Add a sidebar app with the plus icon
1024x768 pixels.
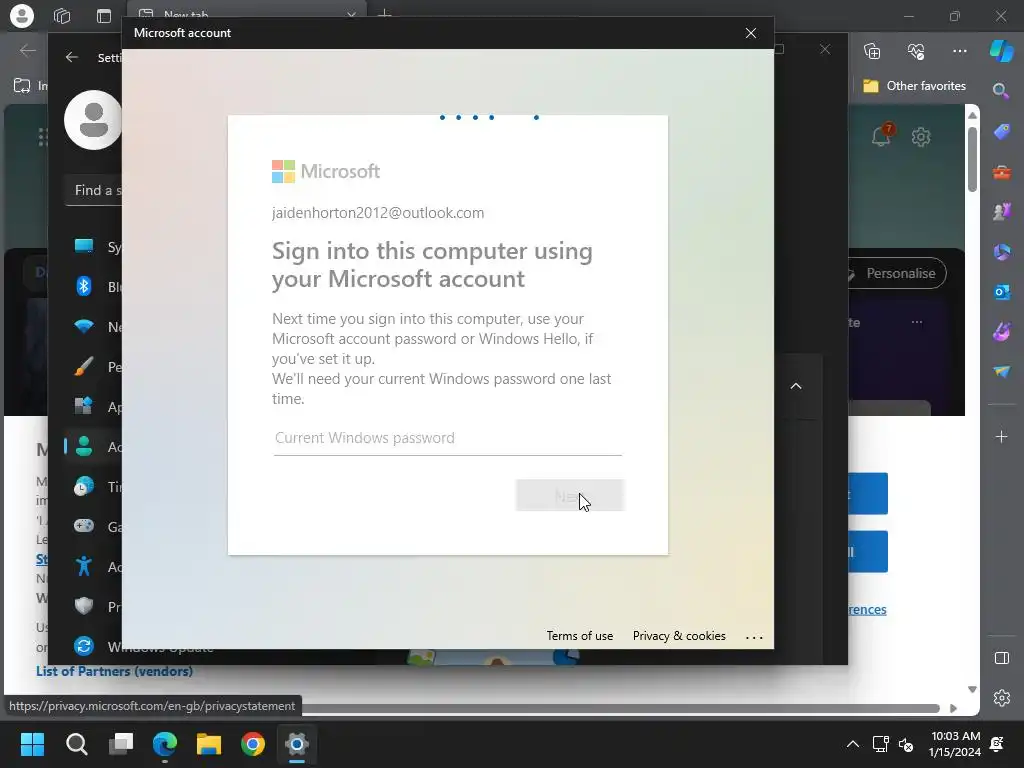1002,436
